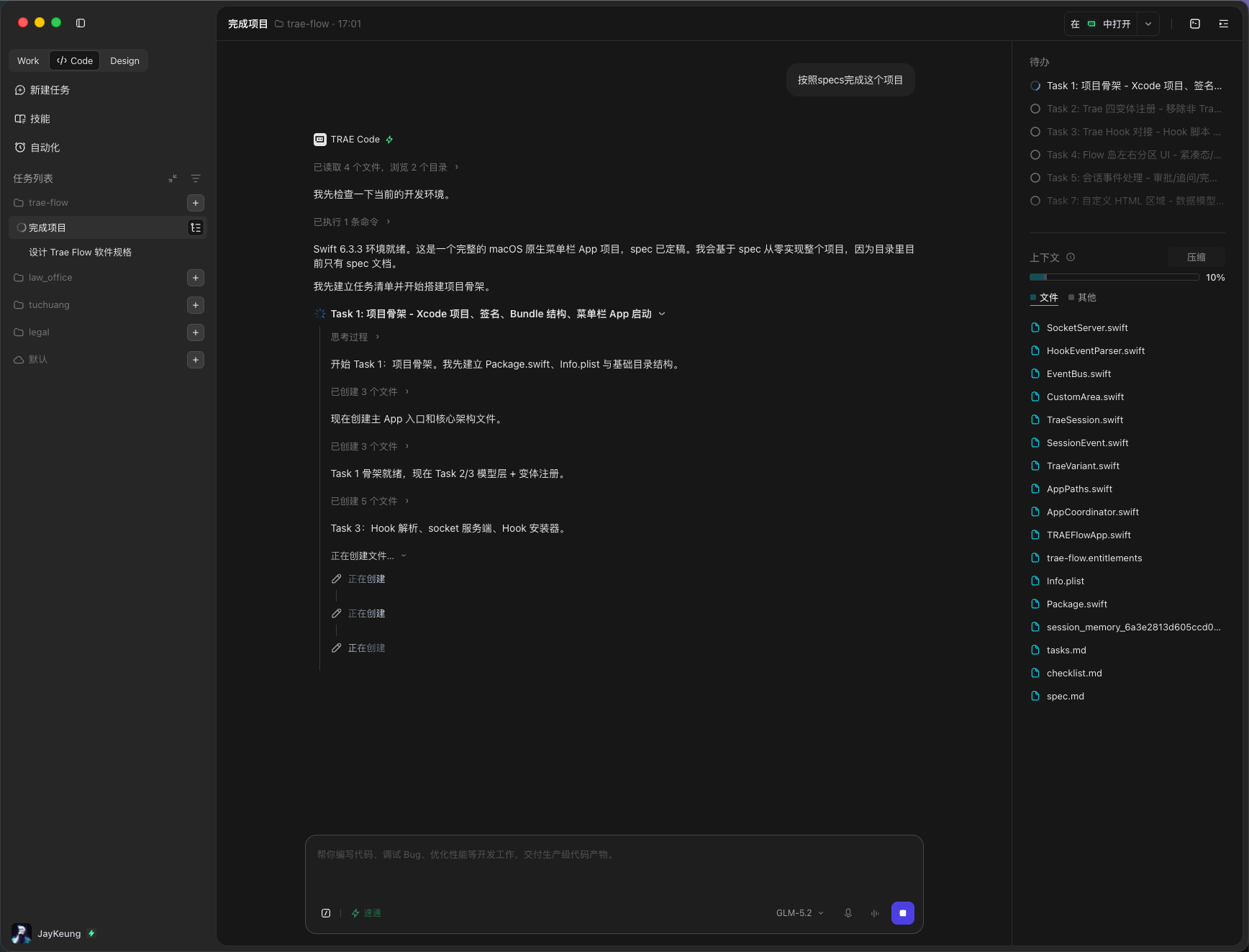Open TraeVariant.swift in file list
This screenshot has width=1249, height=952.
[x=1083, y=466]
